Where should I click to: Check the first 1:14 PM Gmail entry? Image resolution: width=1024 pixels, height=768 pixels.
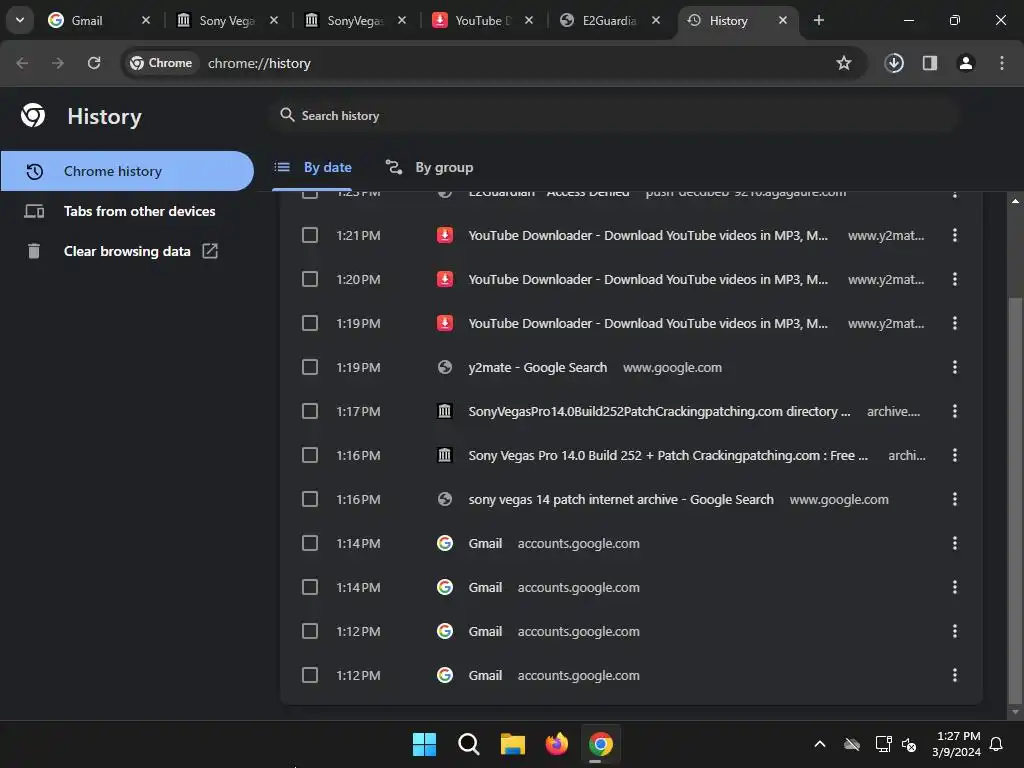point(310,543)
